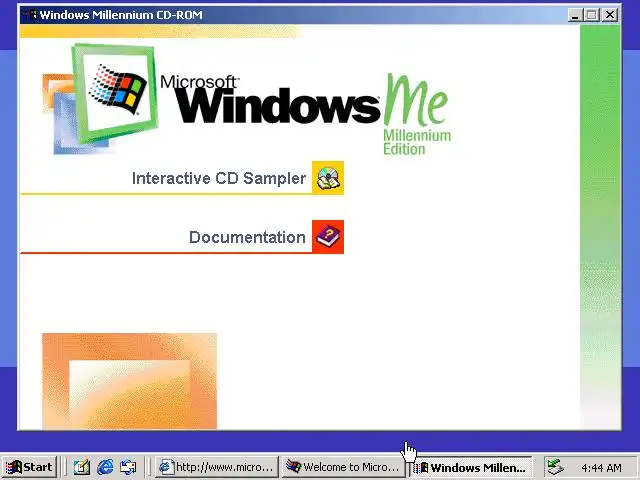Click the purple help book icon
The image size is (640, 480).
coord(328,237)
